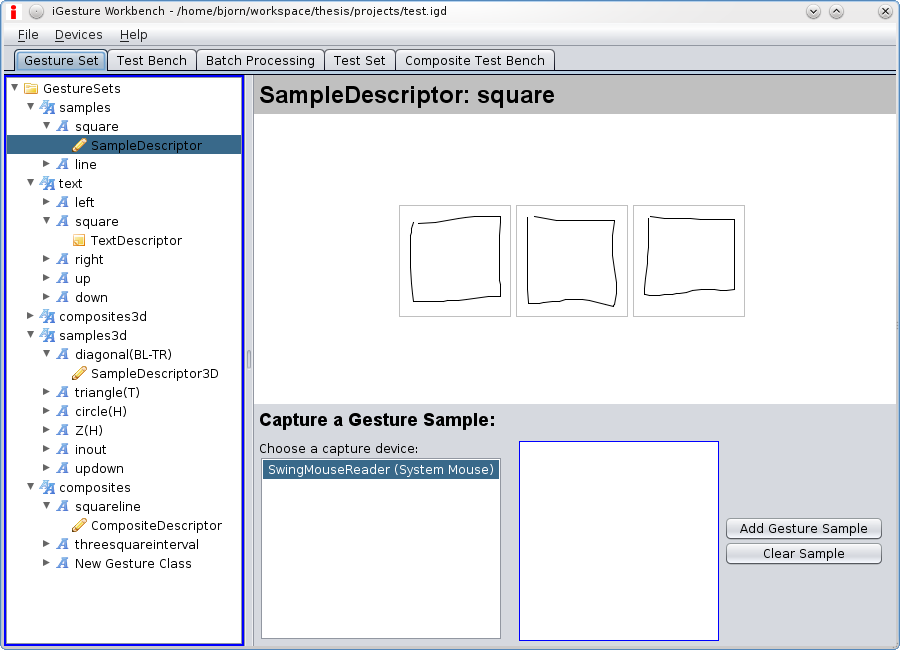Expand the line gesture class node
Viewport: 900px width, 650px height.
[x=47, y=164]
